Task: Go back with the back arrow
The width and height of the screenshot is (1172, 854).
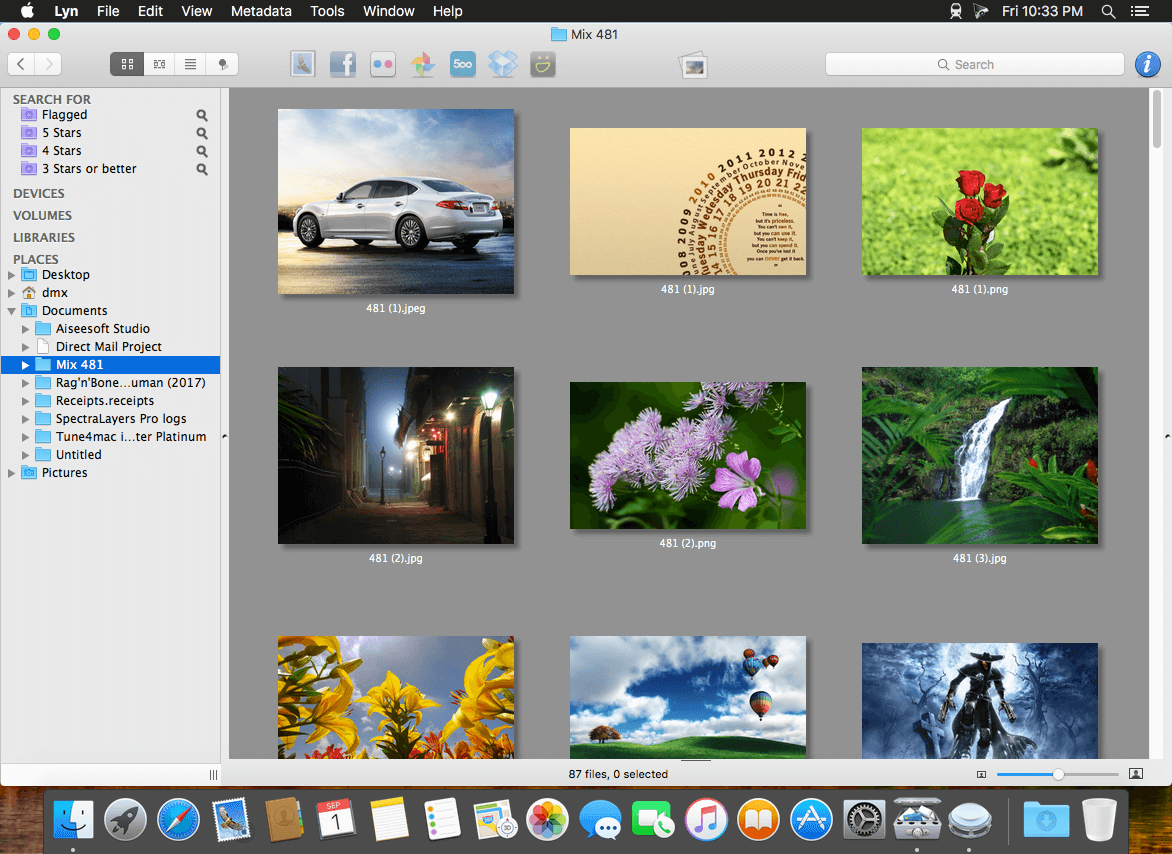Action: click(x=21, y=64)
